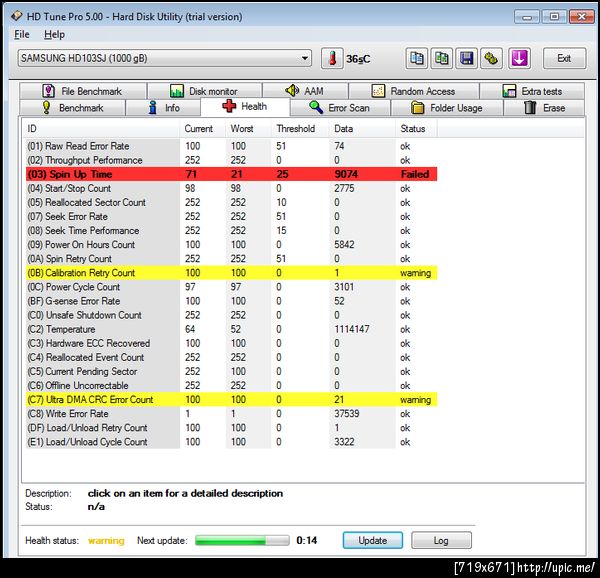Screen dimensions: 600x578
Task: Switch to the Disk monitor tab
Action: click(x=205, y=91)
